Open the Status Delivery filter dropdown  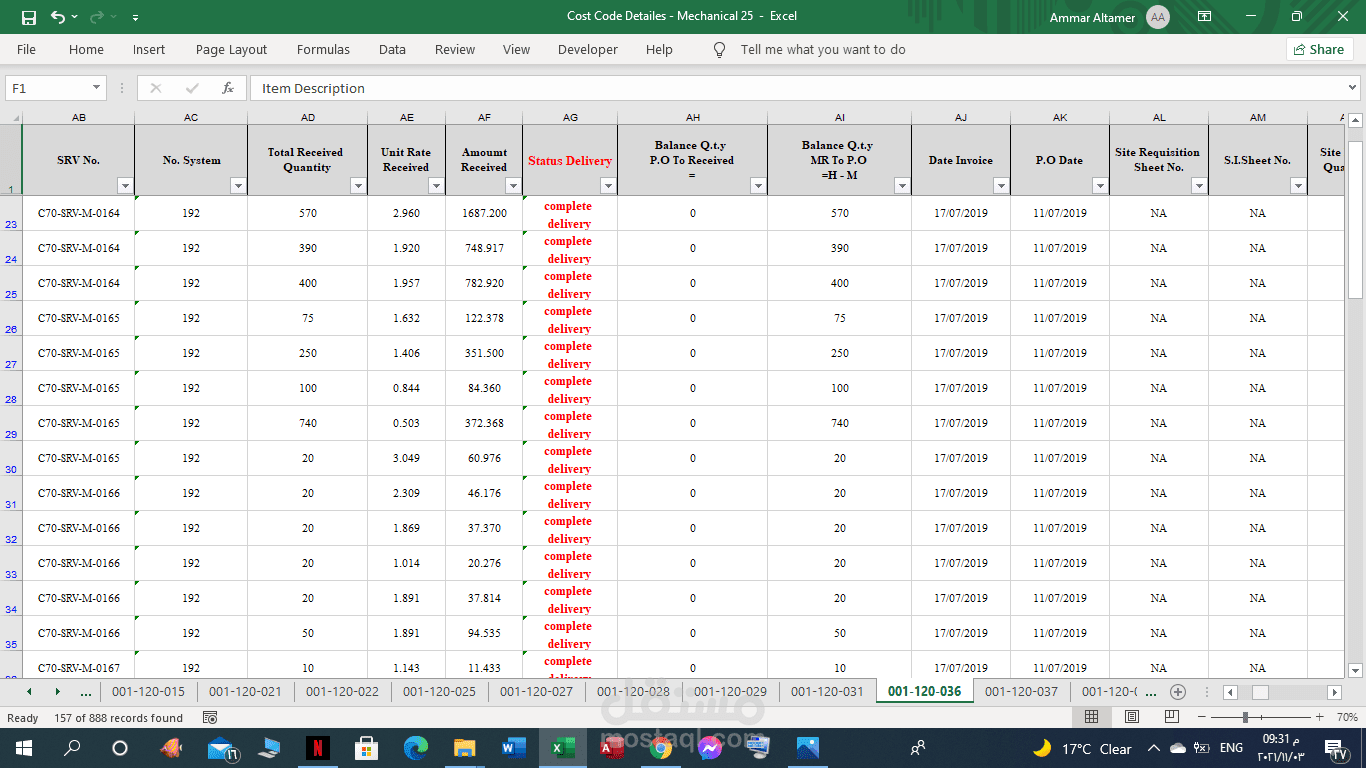pos(607,186)
